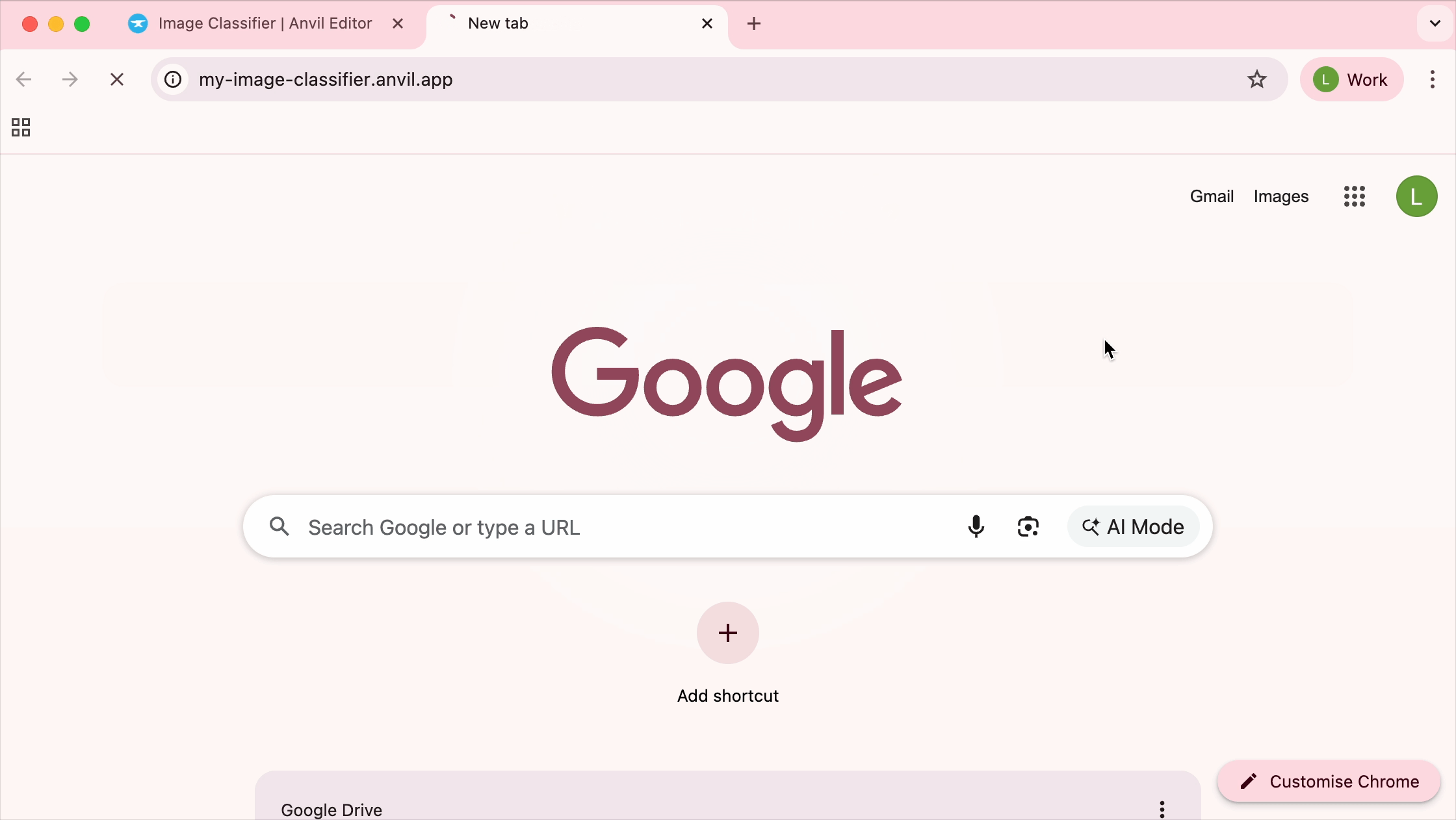This screenshot has height=820, width=1456.
Task: Maximize the window with the green button
Action: point(82,24)
